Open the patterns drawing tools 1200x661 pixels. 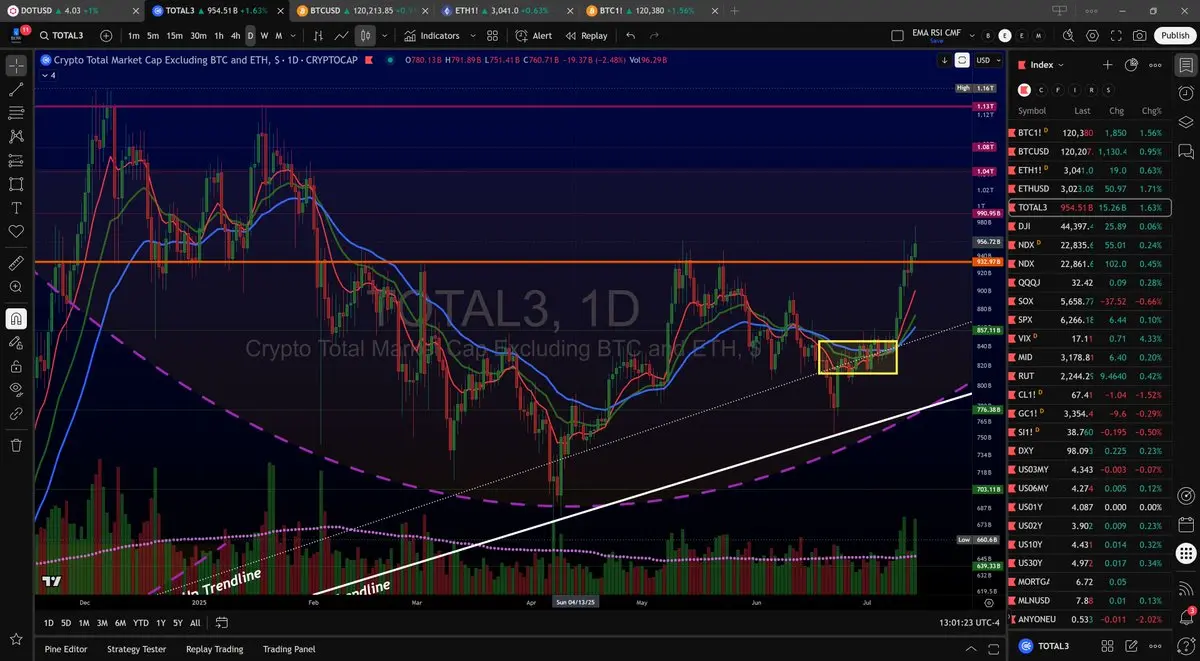coord(16,137)
